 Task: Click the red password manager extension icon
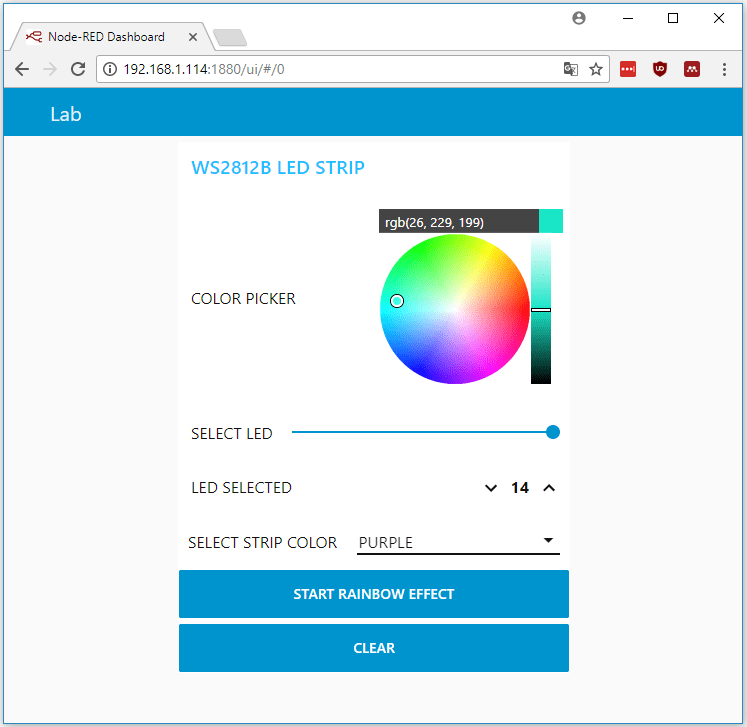coord(627,69)
